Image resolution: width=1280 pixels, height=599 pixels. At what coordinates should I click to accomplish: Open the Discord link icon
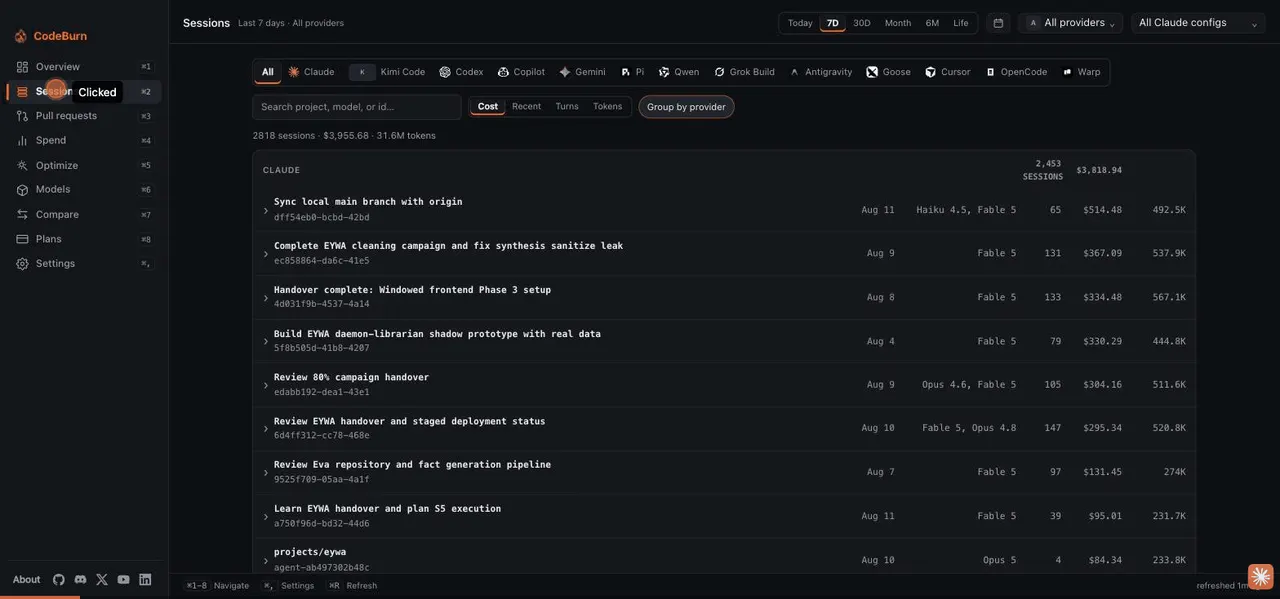[80, 580]
